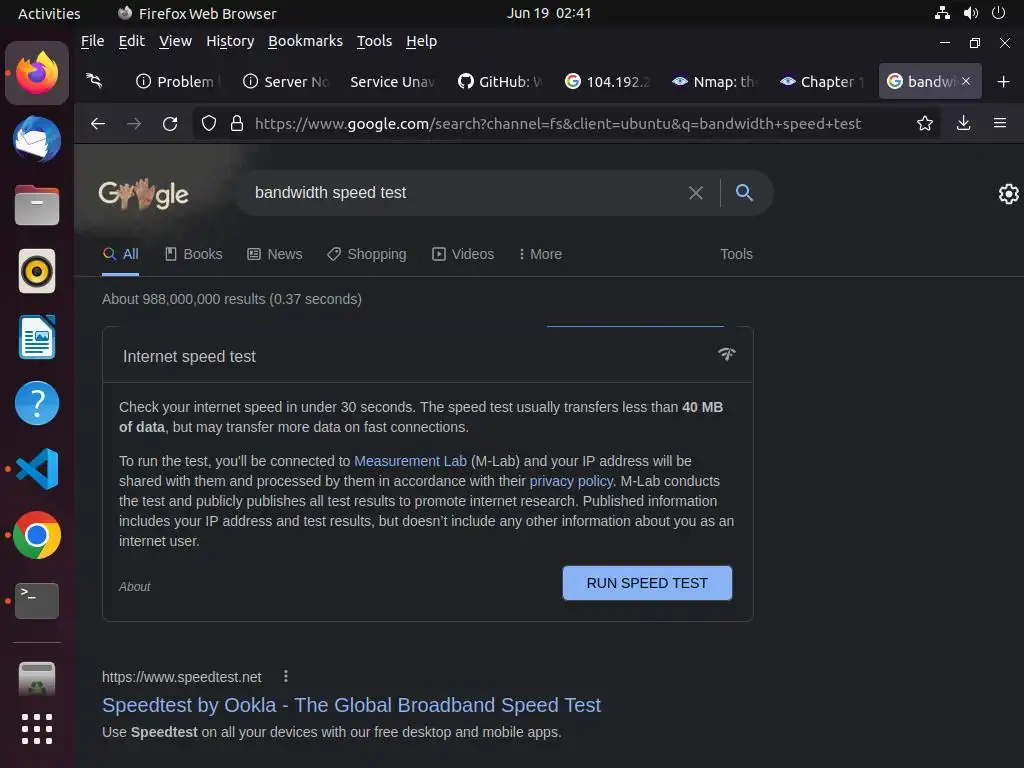Close the bandwidth search tab
The height and width of the screenshot is (768, 1024).
[966, 81]
